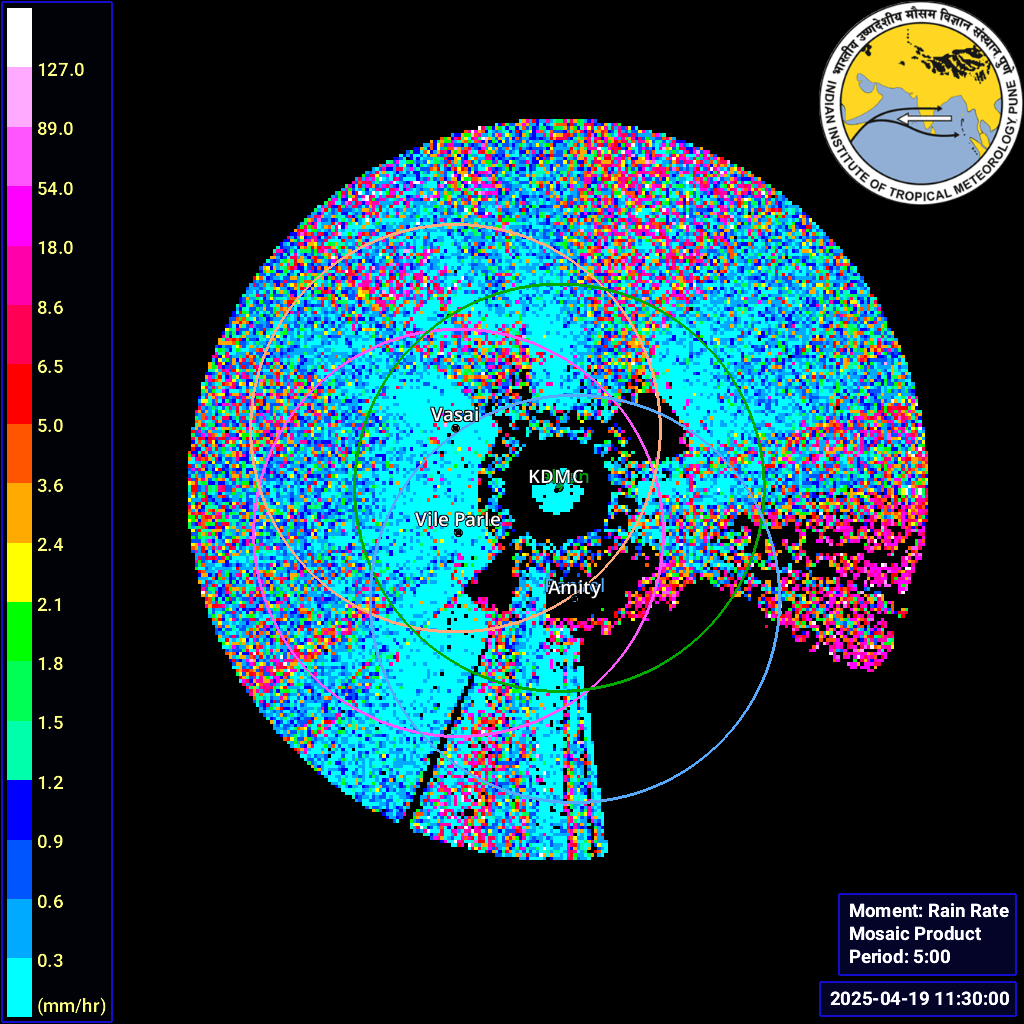
Task: Click the 0.6 legend value
Action: click(x=50, y=901)
